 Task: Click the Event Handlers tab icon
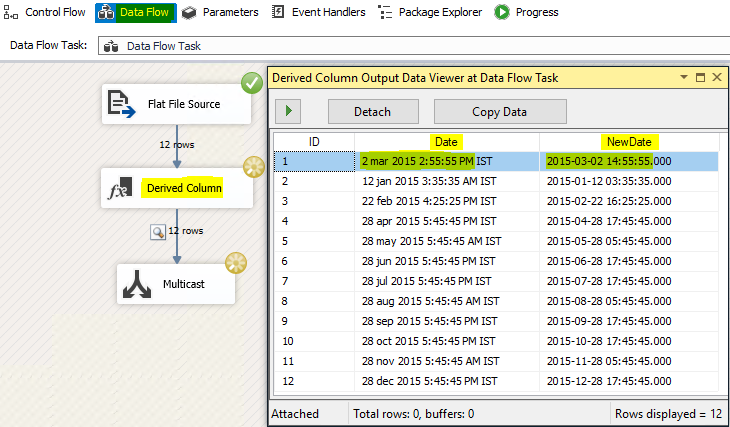click(278, 12)
